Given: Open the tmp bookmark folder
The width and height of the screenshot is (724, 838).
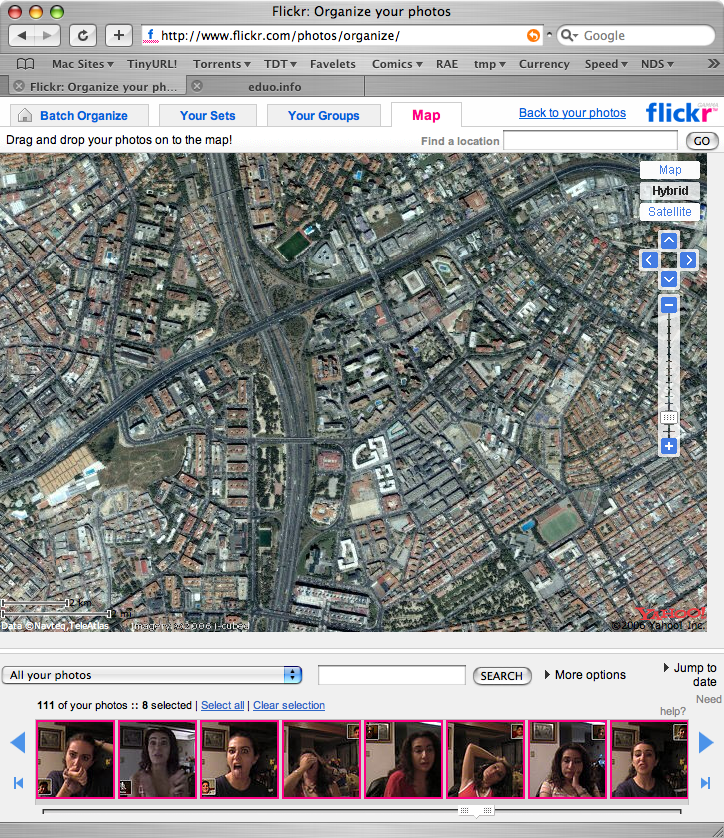Looking at the screenshot, I should click(489, 64).
